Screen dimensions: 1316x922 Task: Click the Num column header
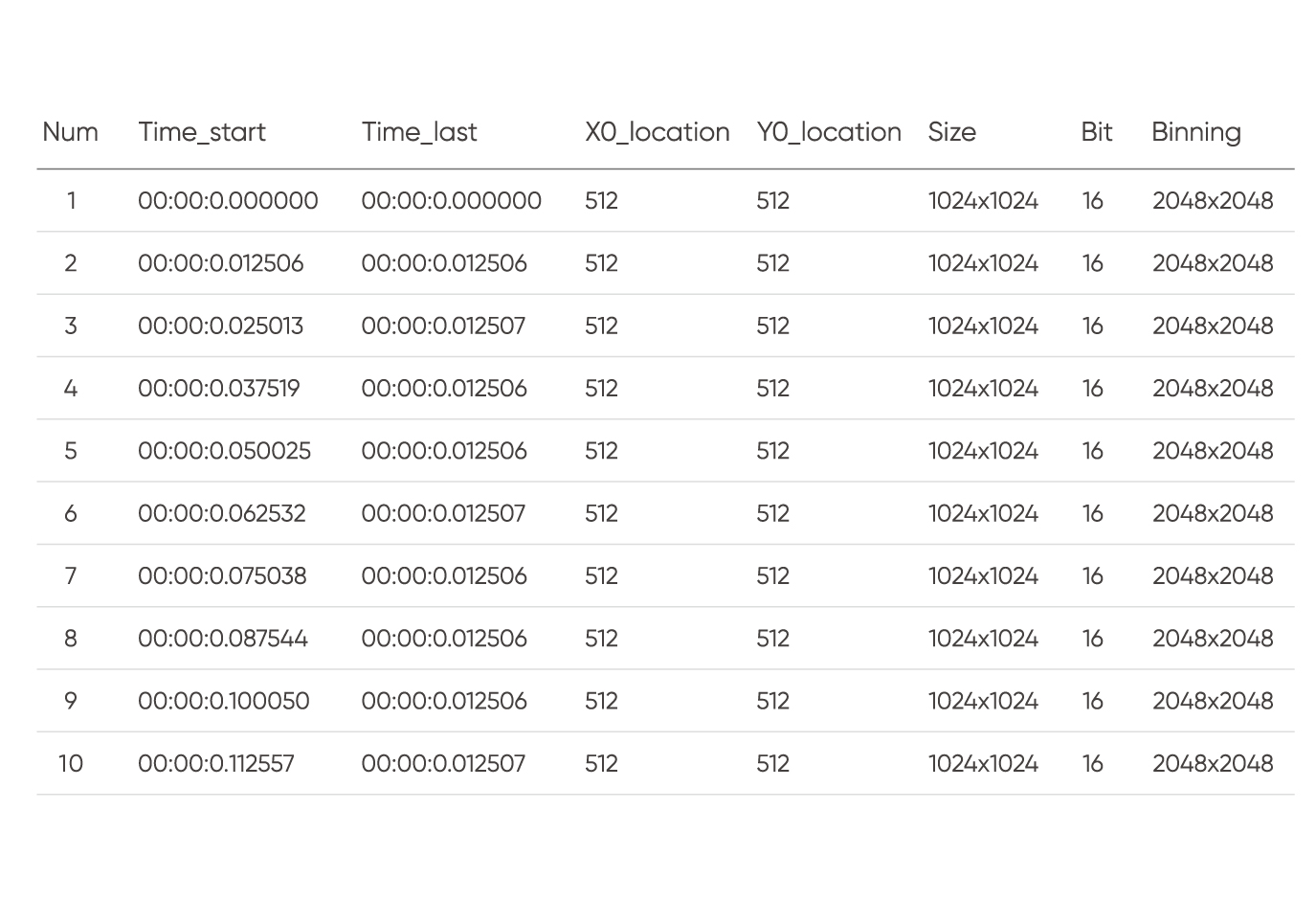pos(70,132)
